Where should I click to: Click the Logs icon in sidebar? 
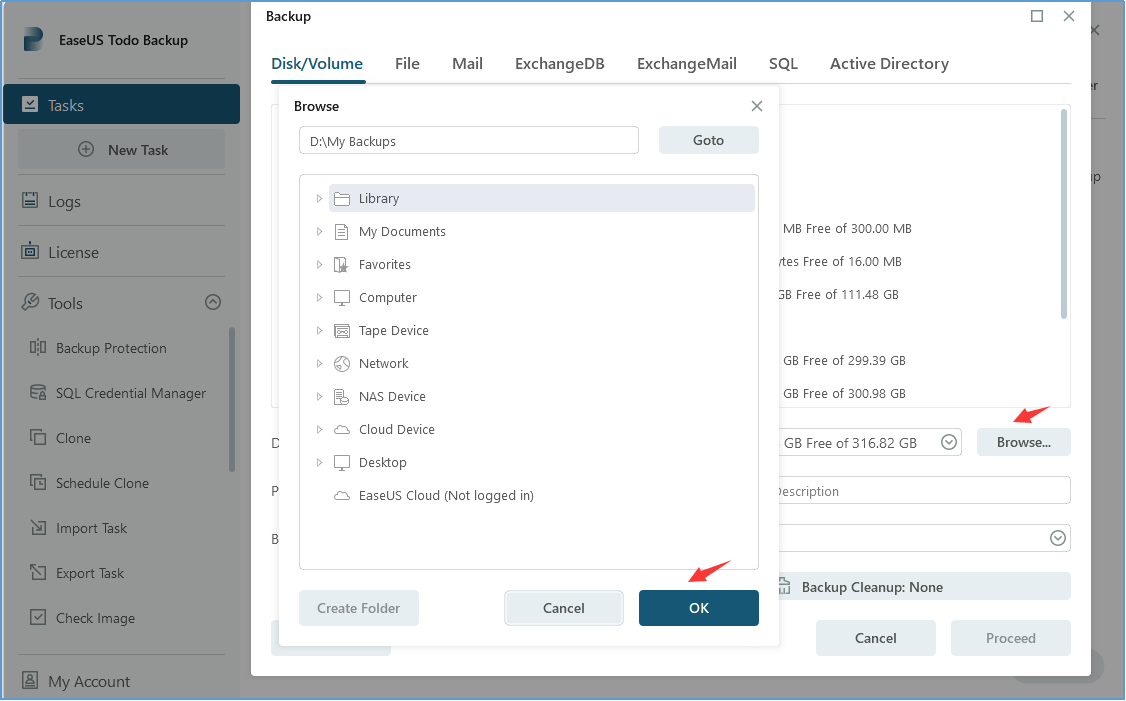[30, 200]
